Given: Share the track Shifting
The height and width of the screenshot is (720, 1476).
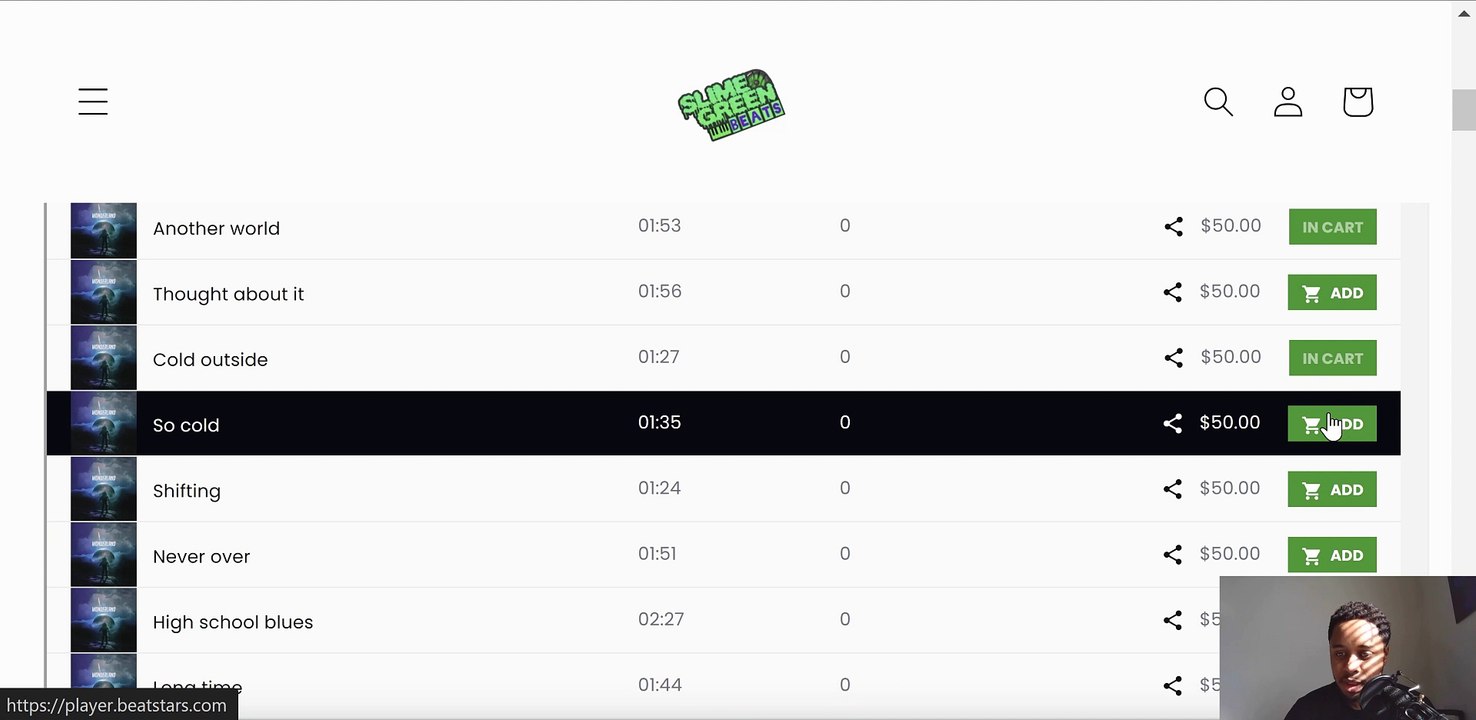Looking at the screenshot, I should click(1173, 489).
